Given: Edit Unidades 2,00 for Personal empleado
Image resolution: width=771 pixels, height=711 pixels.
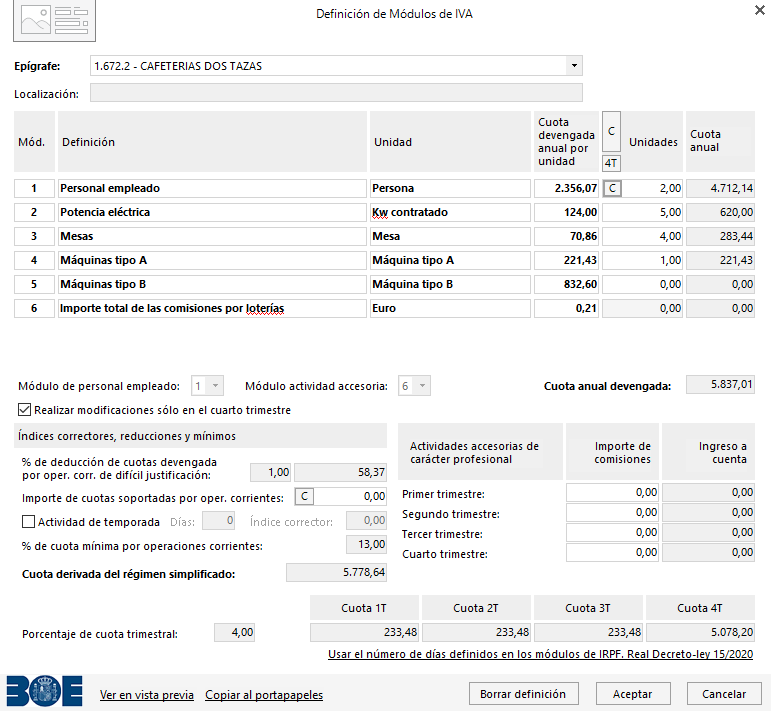Looking at the screenshot, I should (x=652, y=188).
